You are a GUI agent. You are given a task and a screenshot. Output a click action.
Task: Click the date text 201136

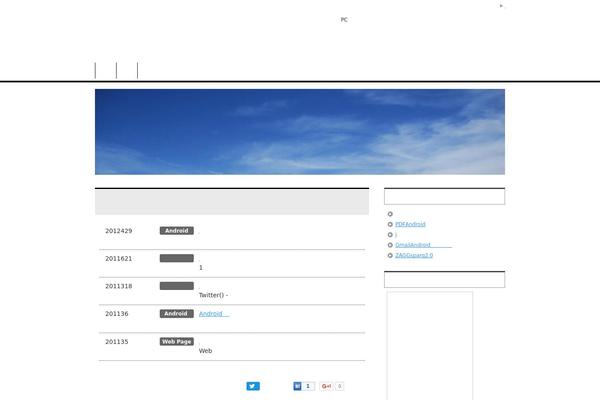coord(117,314)
